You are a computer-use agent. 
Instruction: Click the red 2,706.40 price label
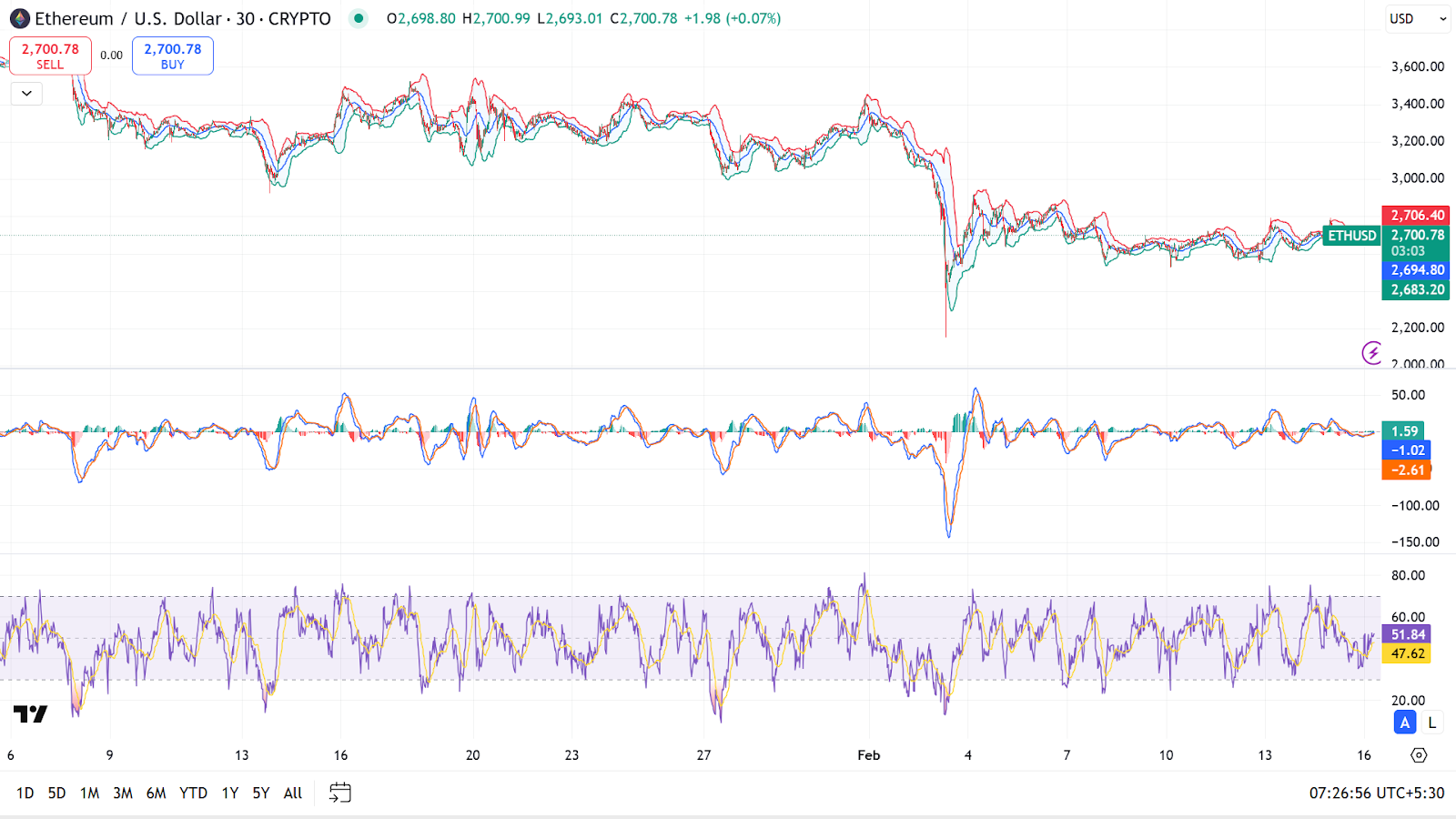[x=1416, y=216]
